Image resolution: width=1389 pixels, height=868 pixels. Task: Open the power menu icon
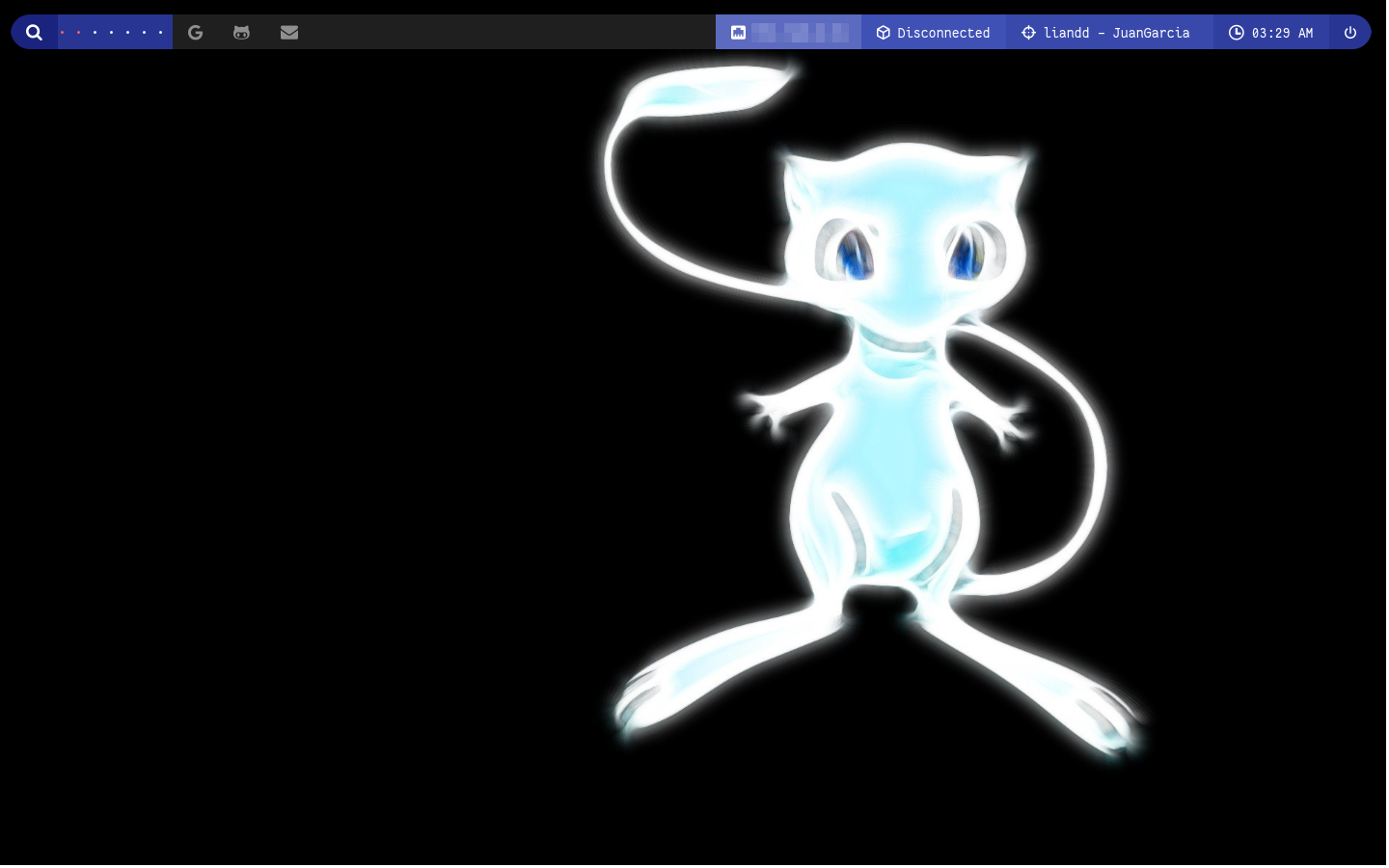click(1350, 33)
